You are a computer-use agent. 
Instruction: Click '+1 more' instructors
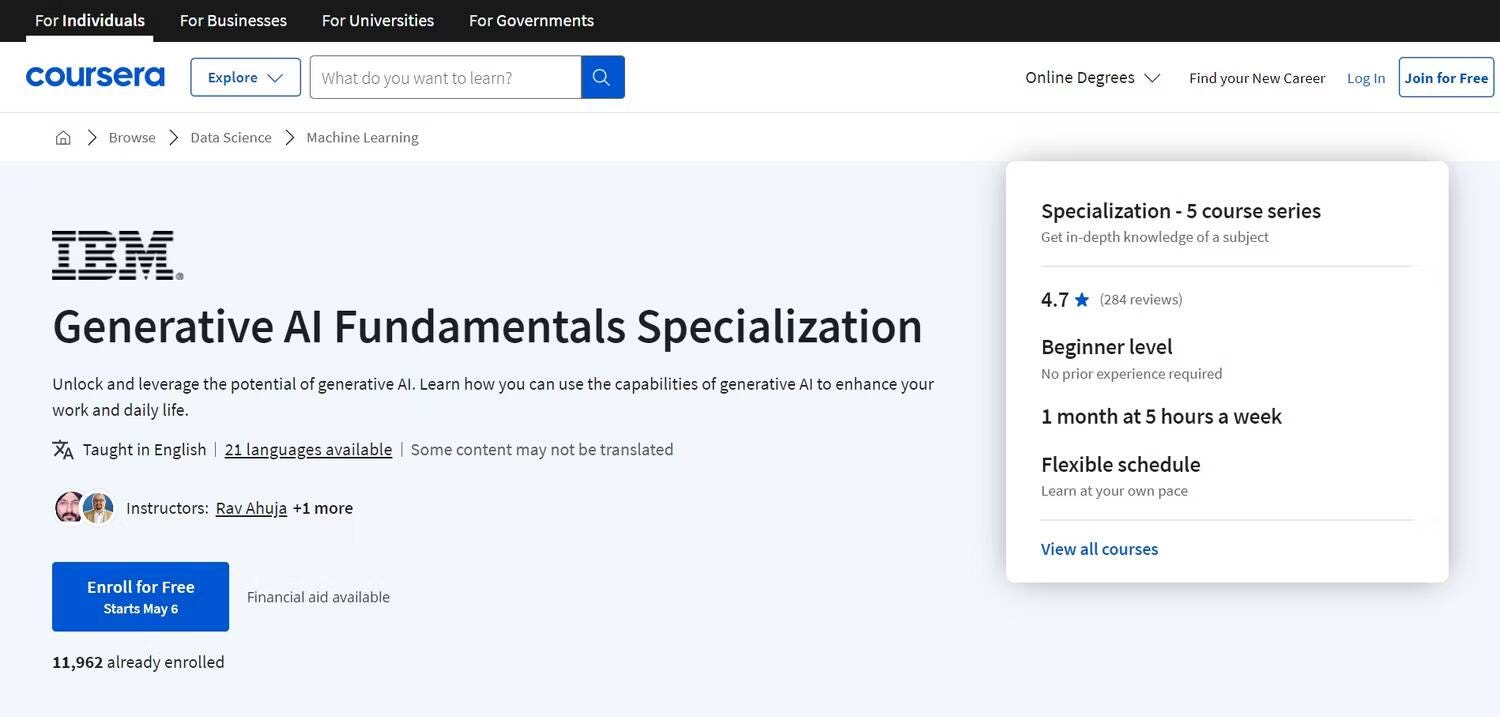pyautogui.click(x=323, y=508)
